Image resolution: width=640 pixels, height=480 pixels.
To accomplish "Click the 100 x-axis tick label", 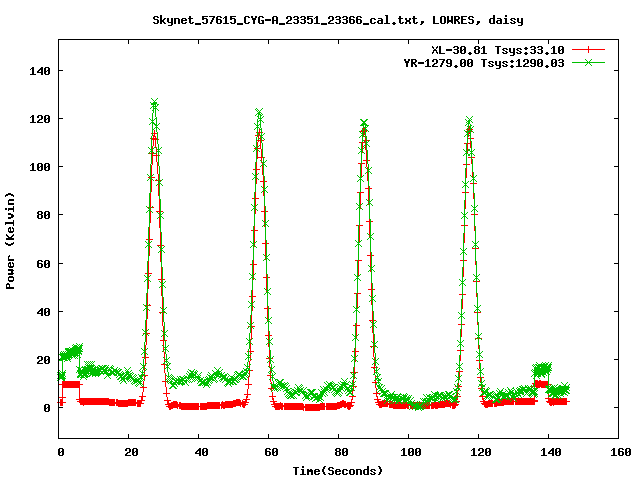I will (411, 452).
